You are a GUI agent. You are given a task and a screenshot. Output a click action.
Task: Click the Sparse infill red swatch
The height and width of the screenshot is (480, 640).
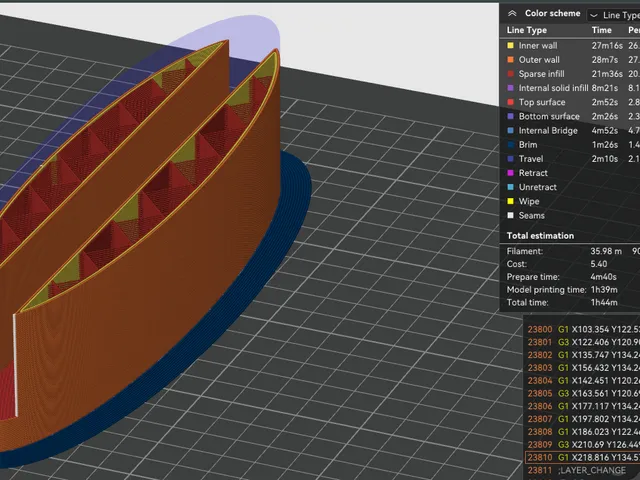tap(510, 74)
